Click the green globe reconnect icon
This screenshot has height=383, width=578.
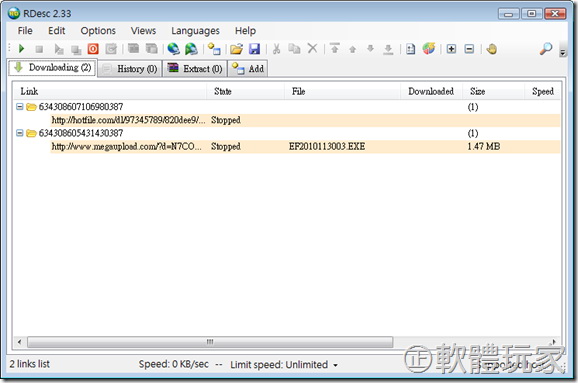191,49
